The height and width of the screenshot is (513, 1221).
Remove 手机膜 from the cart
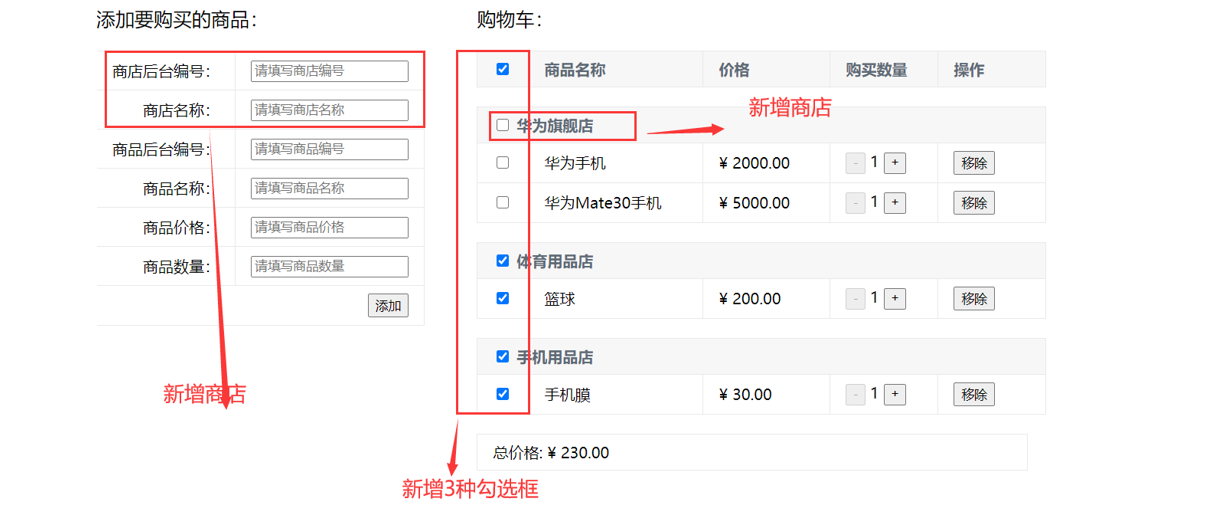[974, 395]
